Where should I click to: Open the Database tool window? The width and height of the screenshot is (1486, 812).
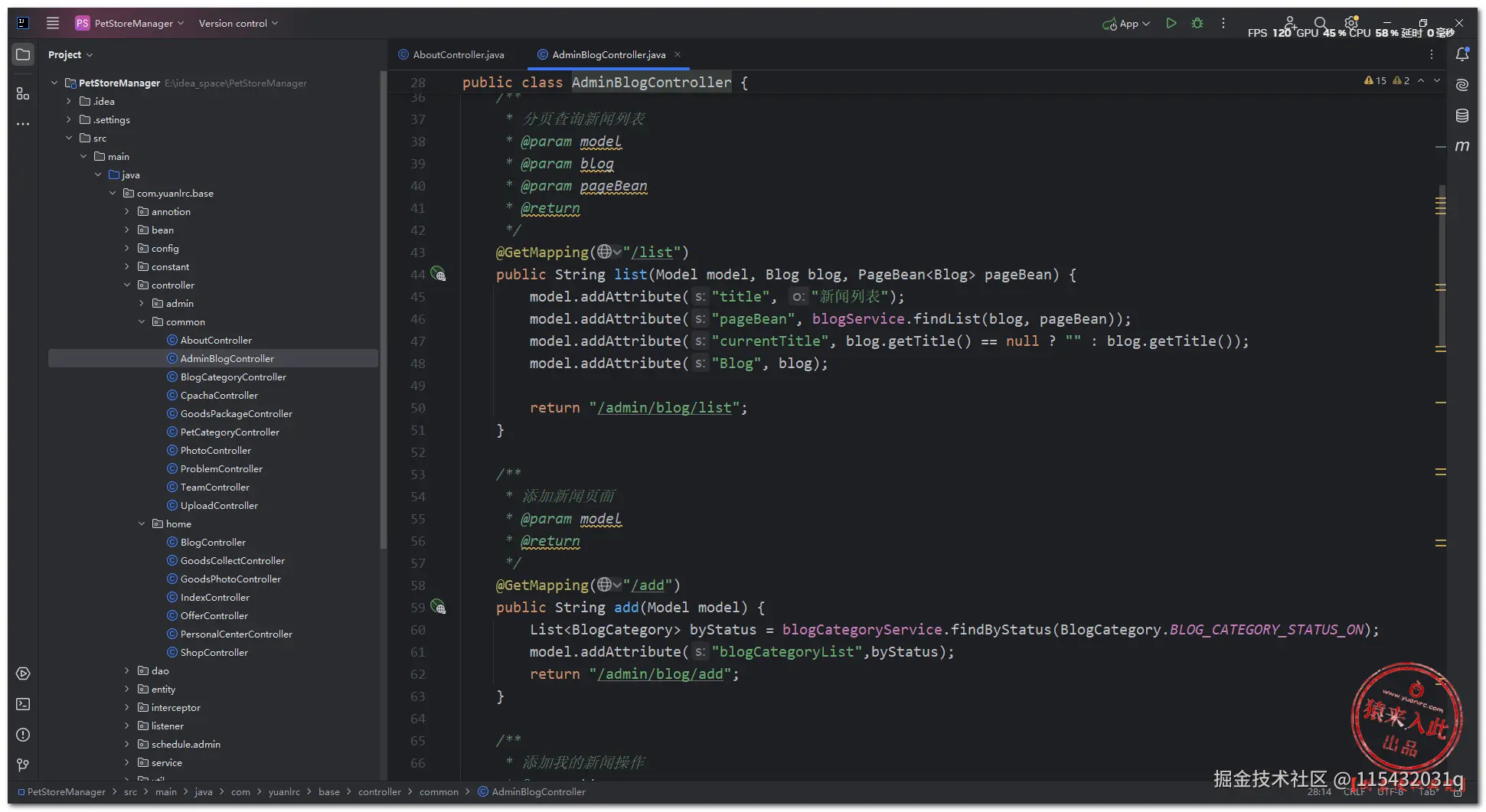click(1462, 116)
